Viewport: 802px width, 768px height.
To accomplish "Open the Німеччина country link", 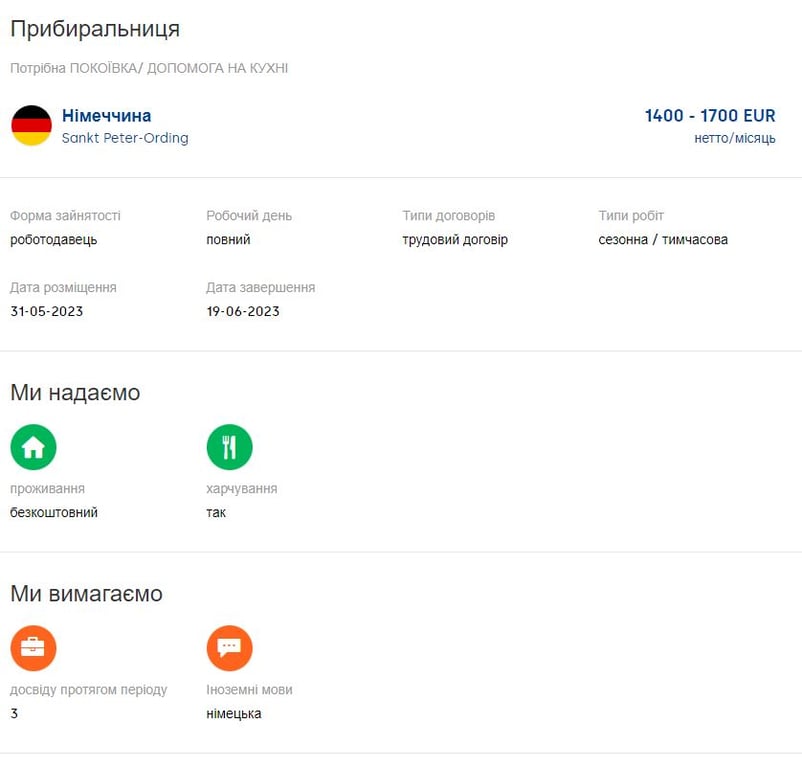I will coord(106,116).
